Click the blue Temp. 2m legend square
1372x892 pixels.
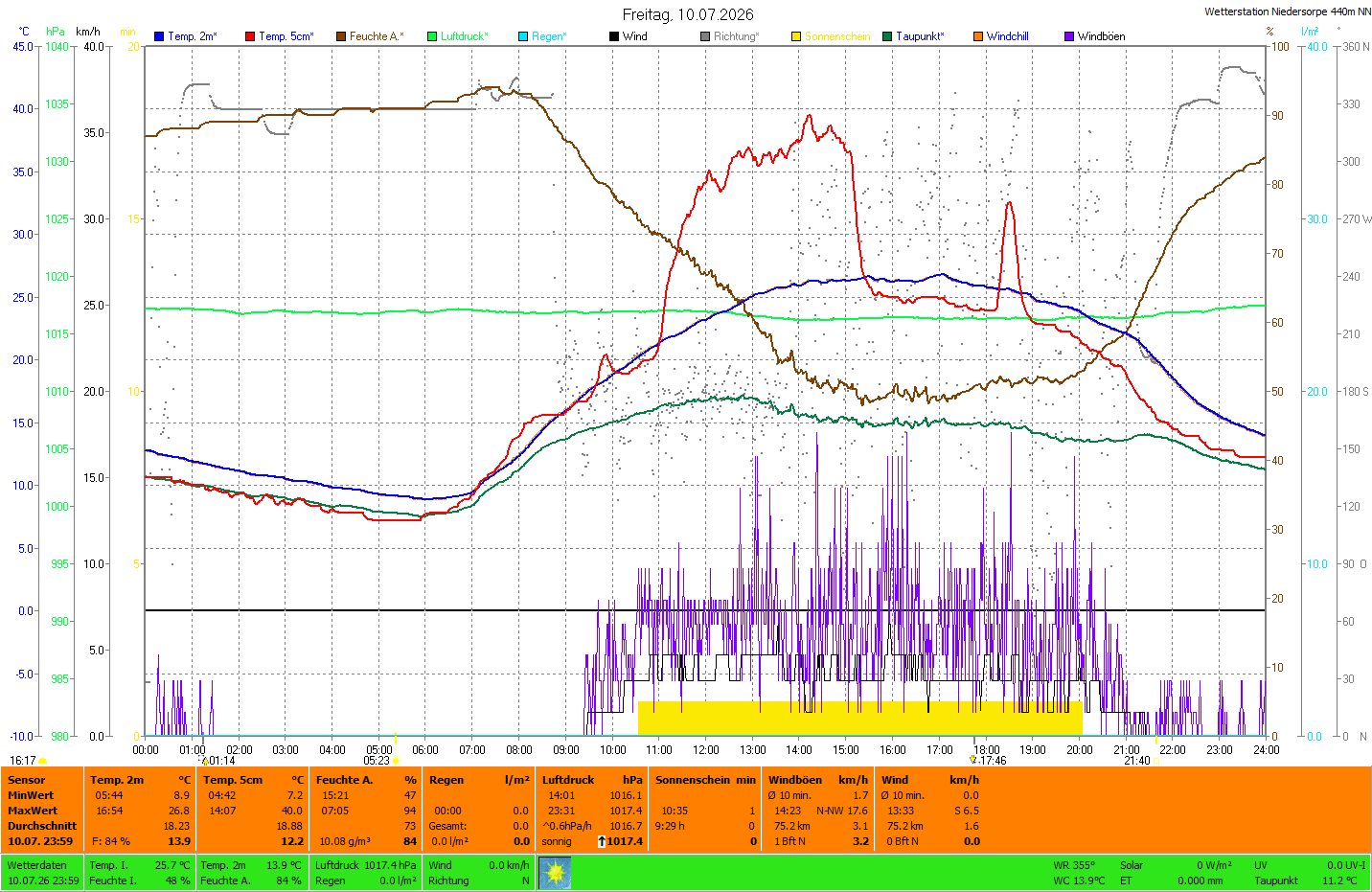point(159,36)
